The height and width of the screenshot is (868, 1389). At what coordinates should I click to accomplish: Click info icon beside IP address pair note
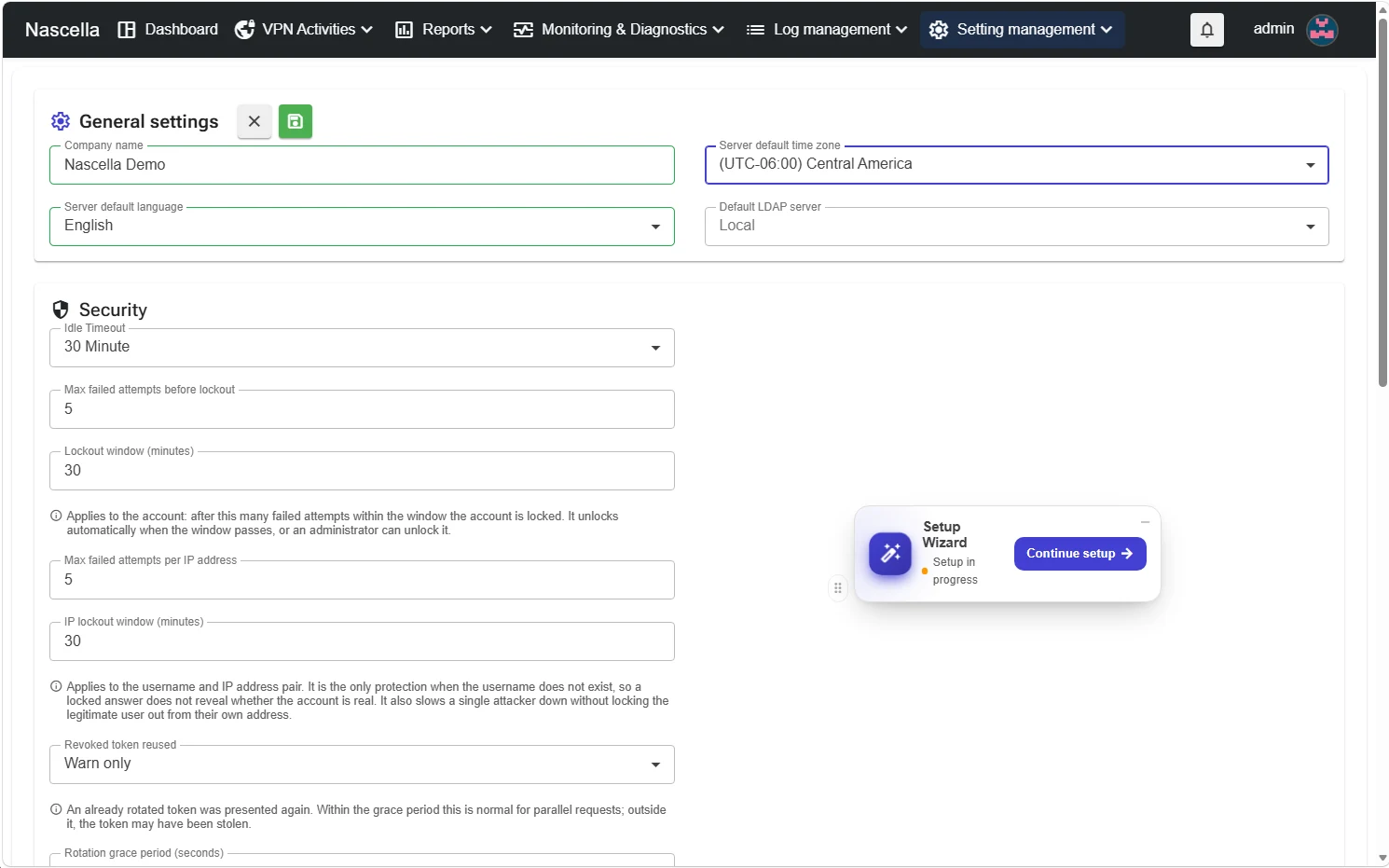click(56, 686)
